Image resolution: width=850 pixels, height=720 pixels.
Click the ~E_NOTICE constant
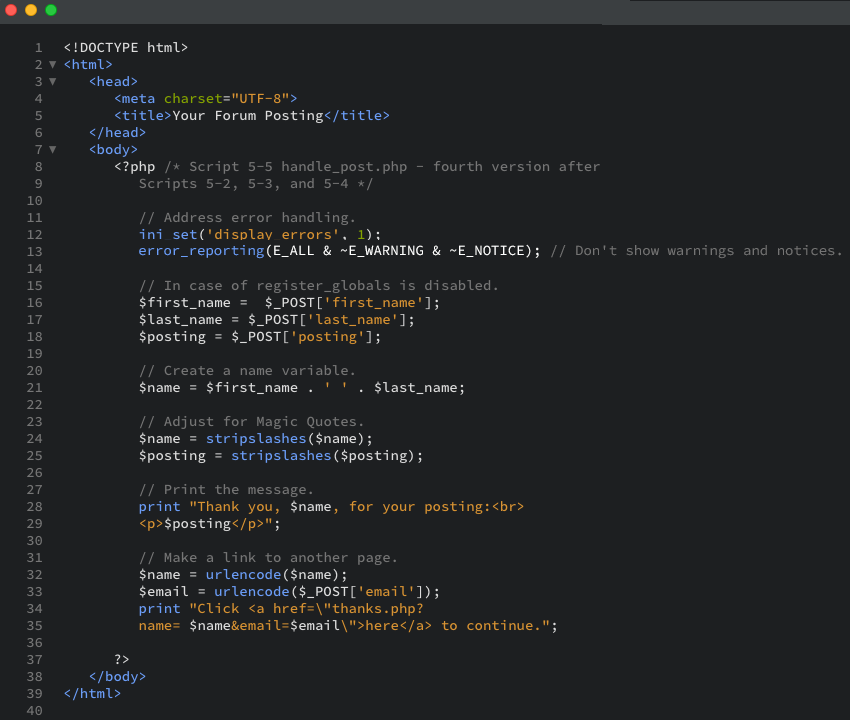pos(487,251)
